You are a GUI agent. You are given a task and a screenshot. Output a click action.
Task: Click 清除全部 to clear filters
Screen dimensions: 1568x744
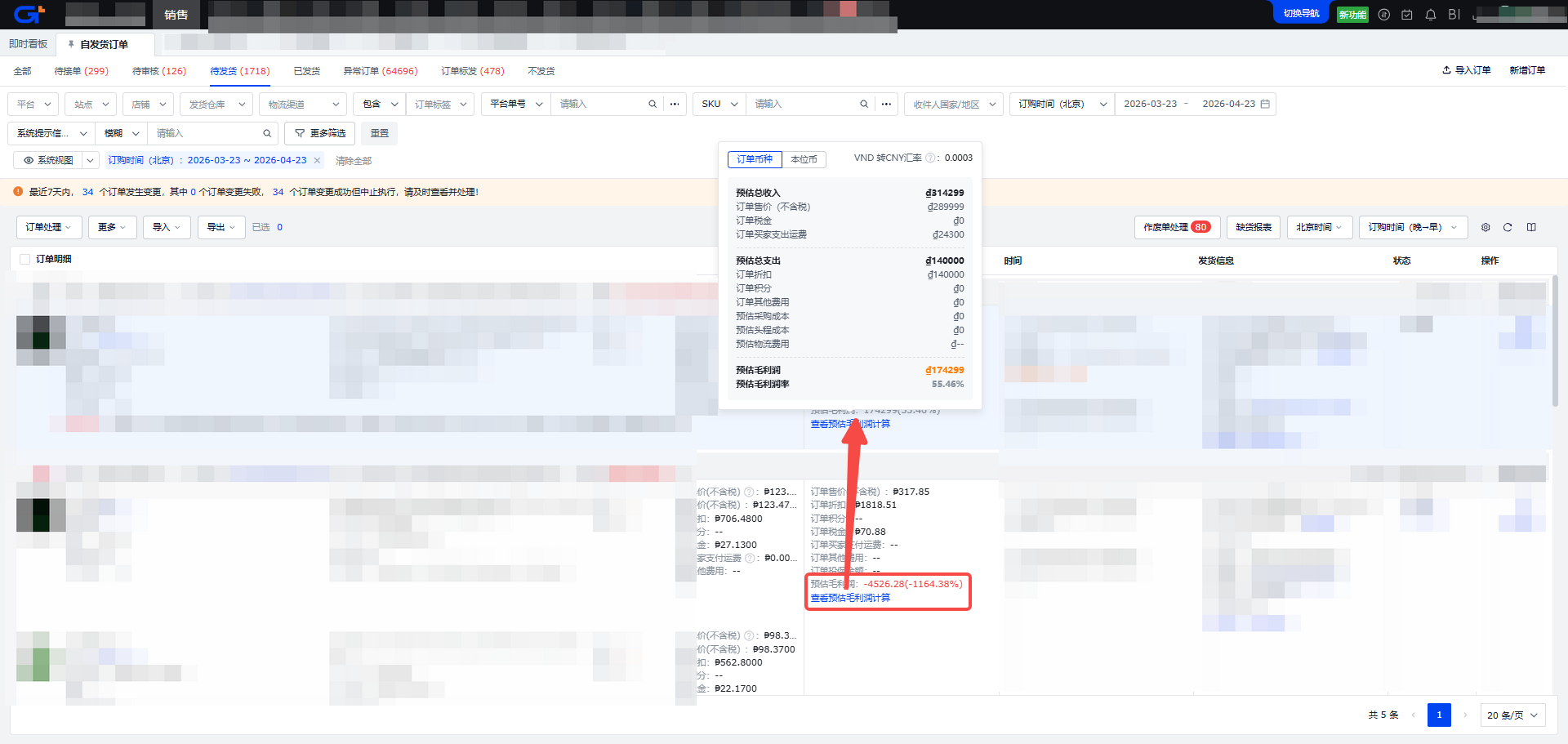pos(354,161)
